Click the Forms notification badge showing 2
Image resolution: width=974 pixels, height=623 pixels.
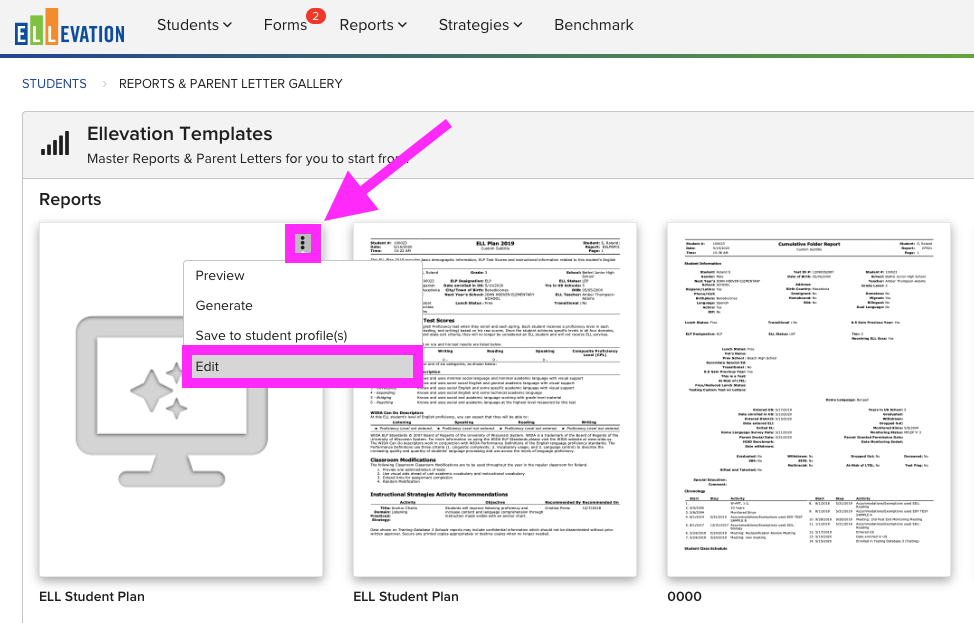pyautogui.click(x=316, y=16)
